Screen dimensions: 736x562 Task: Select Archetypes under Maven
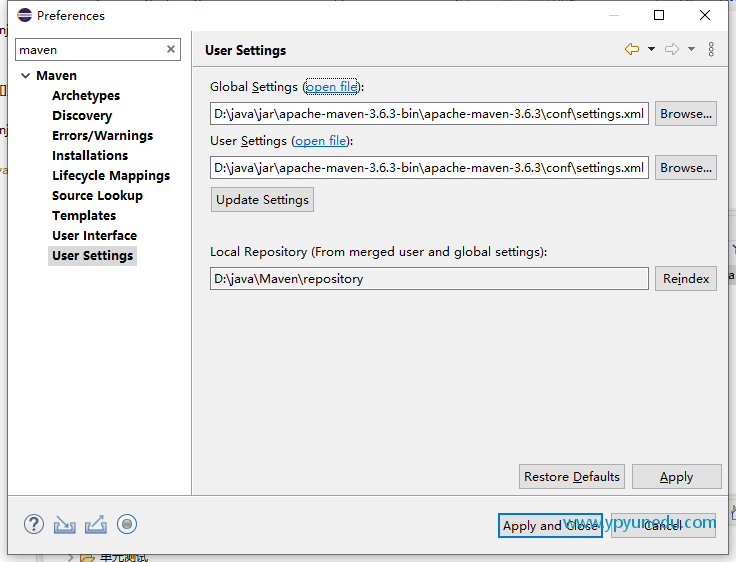click(x=86, y=96)
